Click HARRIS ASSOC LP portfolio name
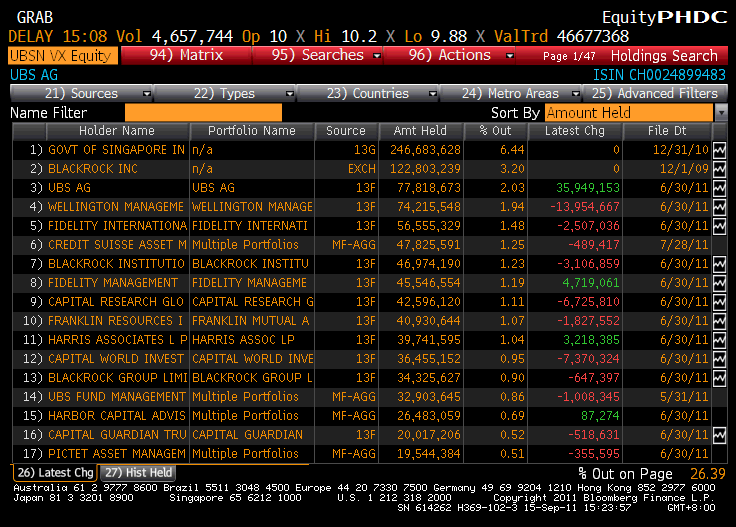The height and width of the screenshot is (527, 736). (243, 340)
